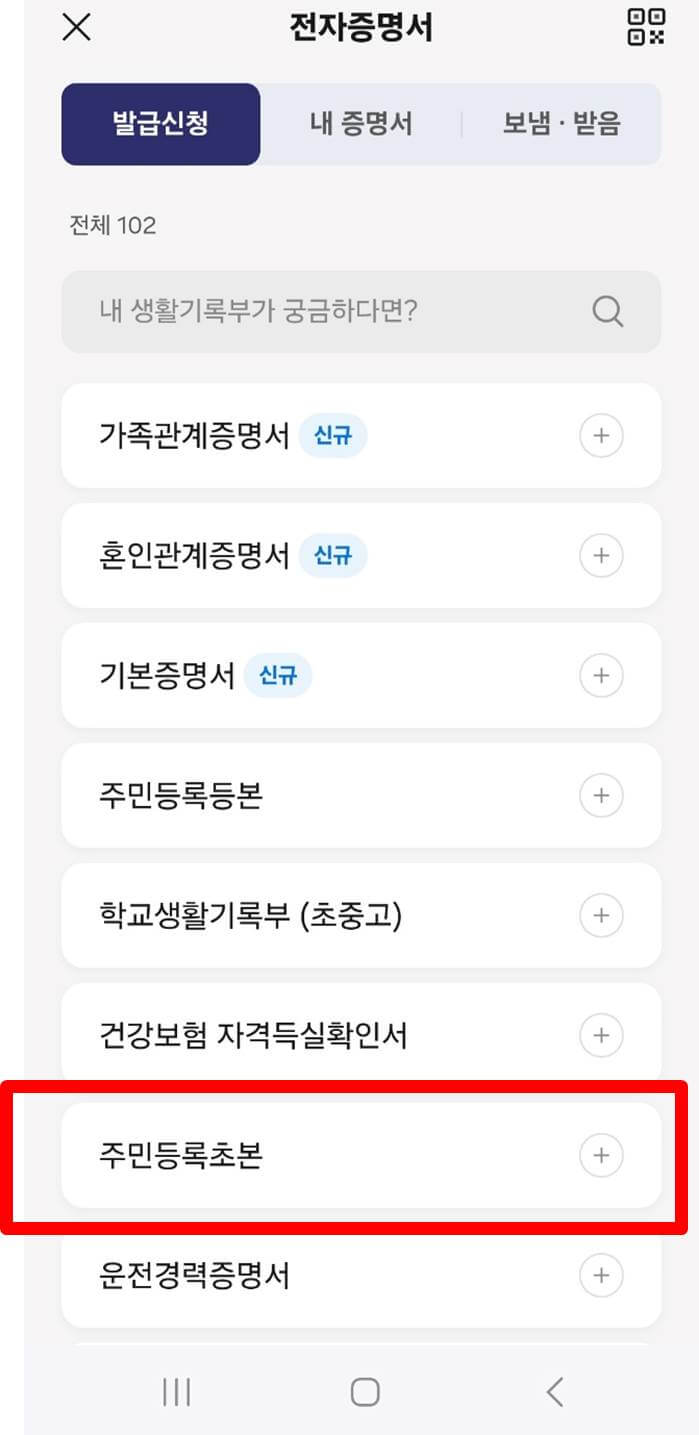Expand 학교생활기록부 using its plus button
Image resolution: width=699 pixels, height=1435 pixels.
click(601, 915)
